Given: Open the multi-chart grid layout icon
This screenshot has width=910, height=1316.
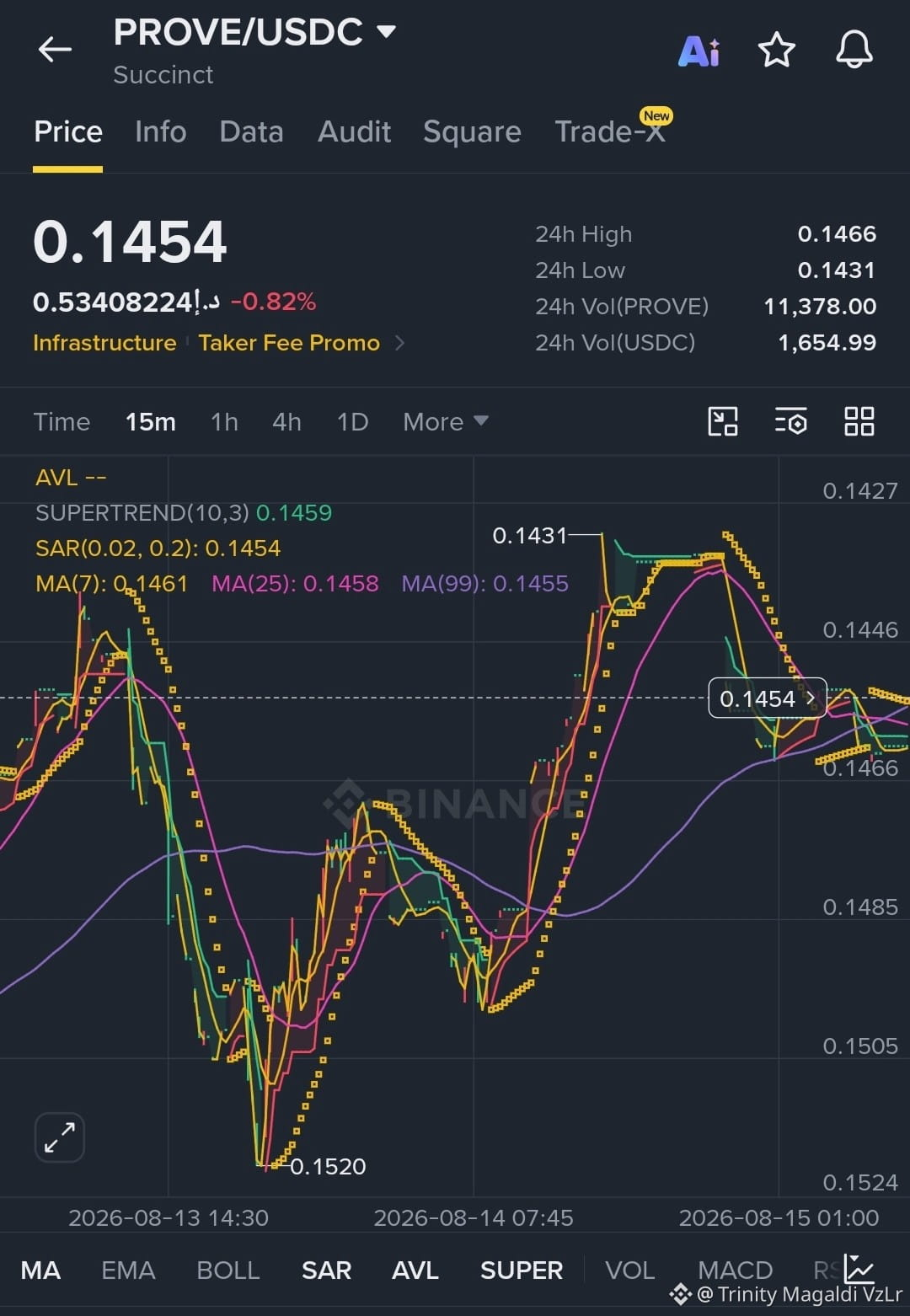Looking at the screenshot, I should [x=859, y=421].
